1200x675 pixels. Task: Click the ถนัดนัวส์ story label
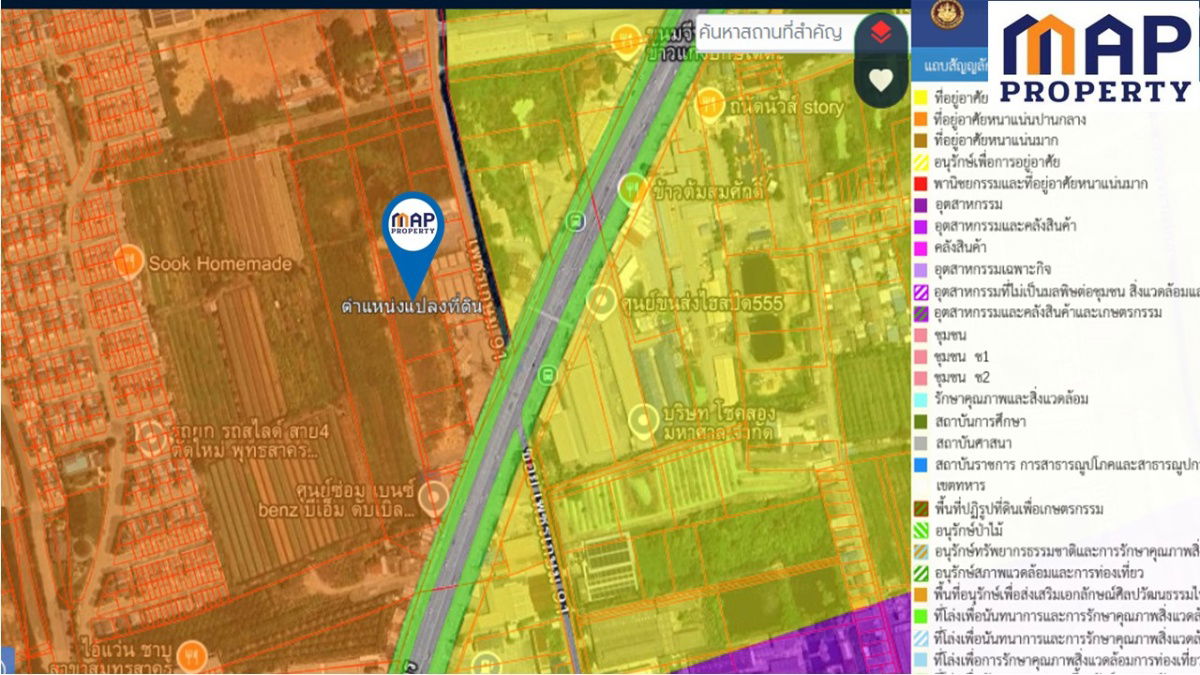pos(786,106)
